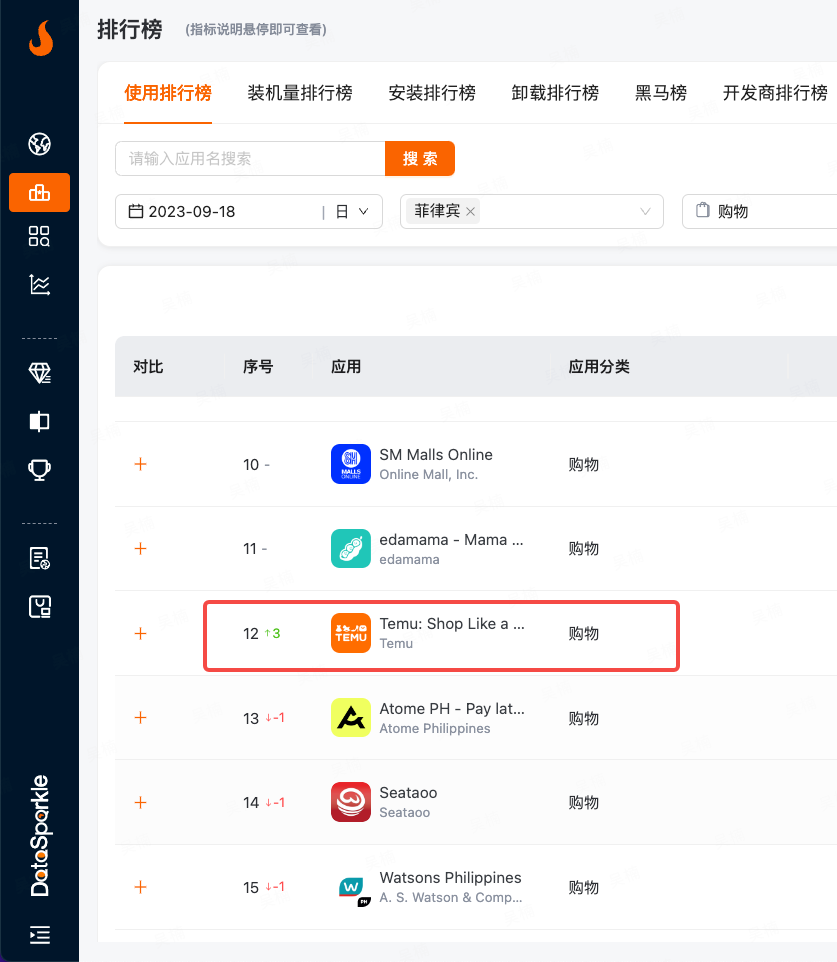Remove the 菲律宾 country tag

[471, 212]
